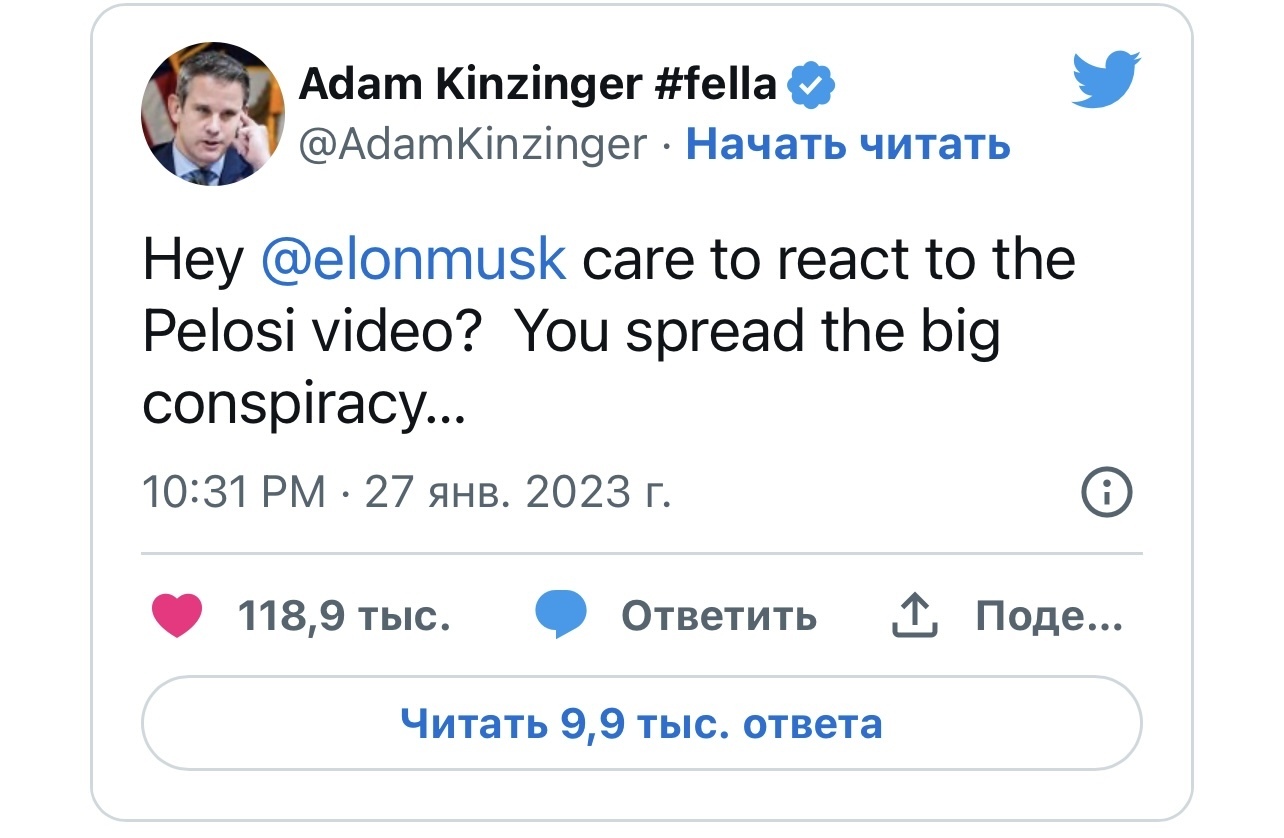The width and height of the screenshot is (1284, 838).
Task: Click the blue reply bubble icon
Action: point(561,615)
